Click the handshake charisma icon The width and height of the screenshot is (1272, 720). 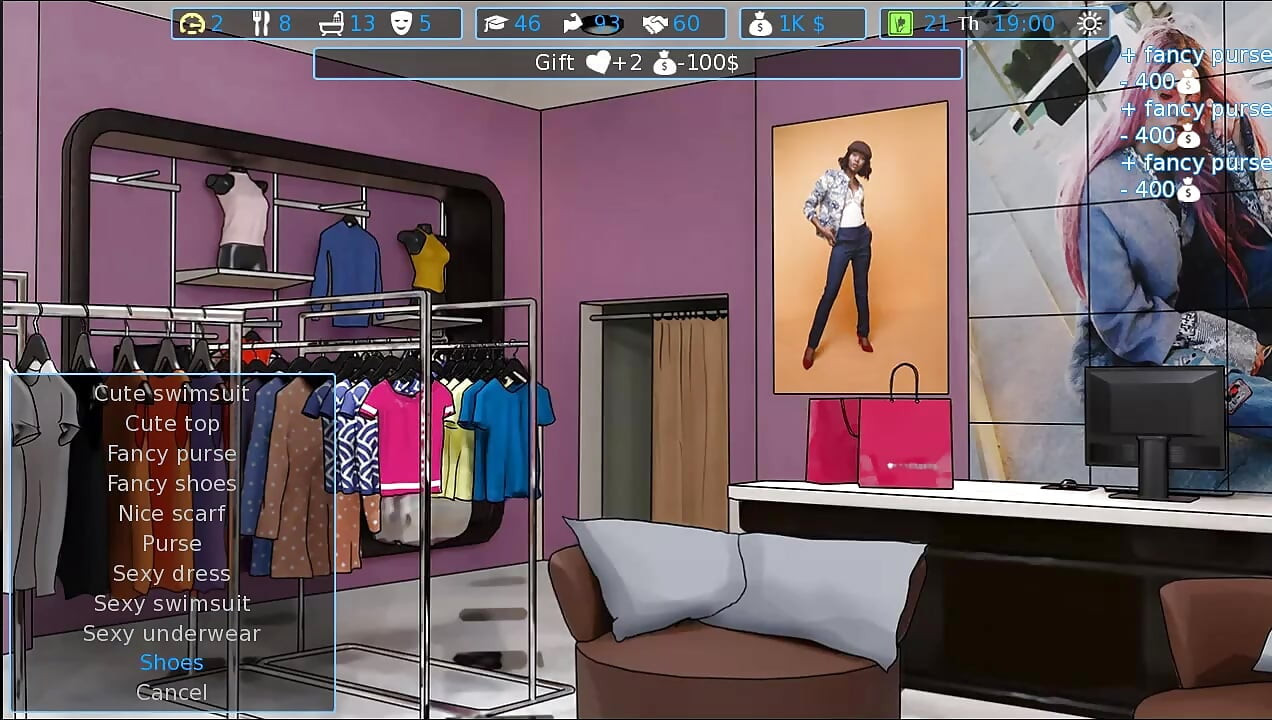[654, 24]
